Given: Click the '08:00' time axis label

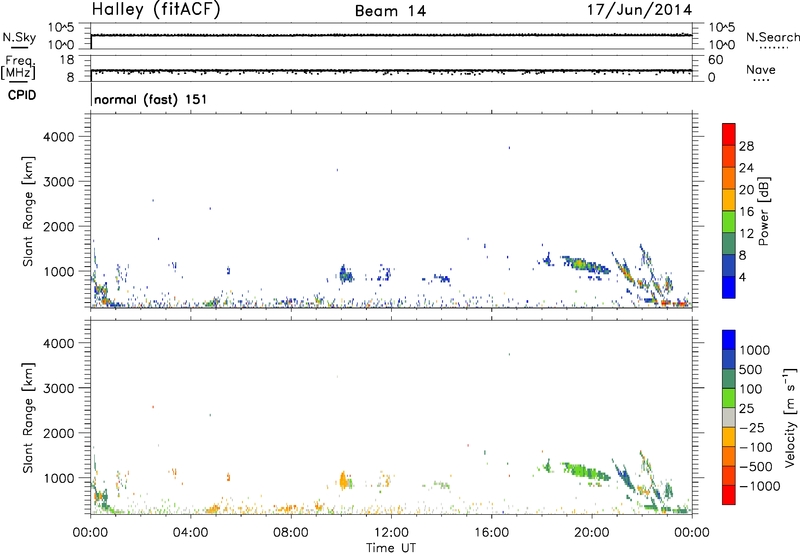Looking at the screenshot, I should (x=291, y=533).
